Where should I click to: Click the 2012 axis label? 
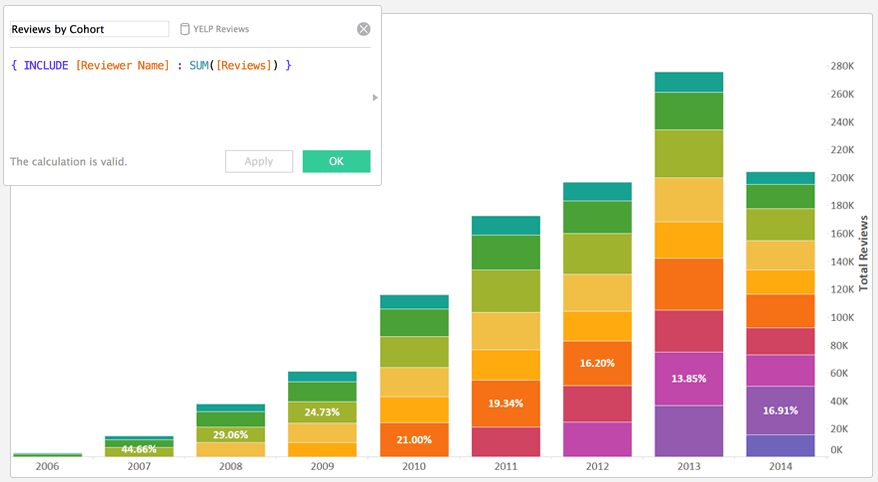pyautogui.click(x=597, y=466)
